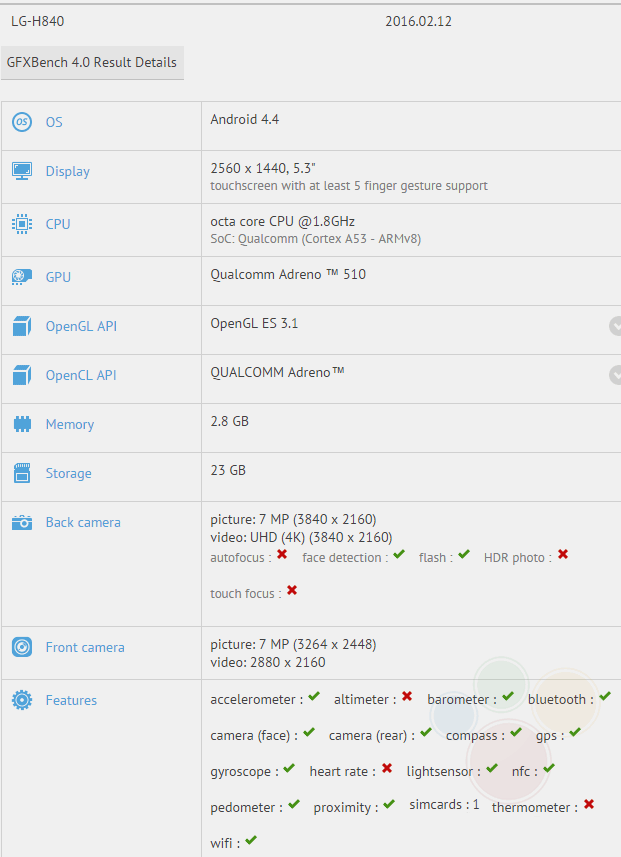The width and height of the screenshot is (621, 857).
Task: Click the GPU card icon
Action: pyautogui.click(x=22, y=277)
